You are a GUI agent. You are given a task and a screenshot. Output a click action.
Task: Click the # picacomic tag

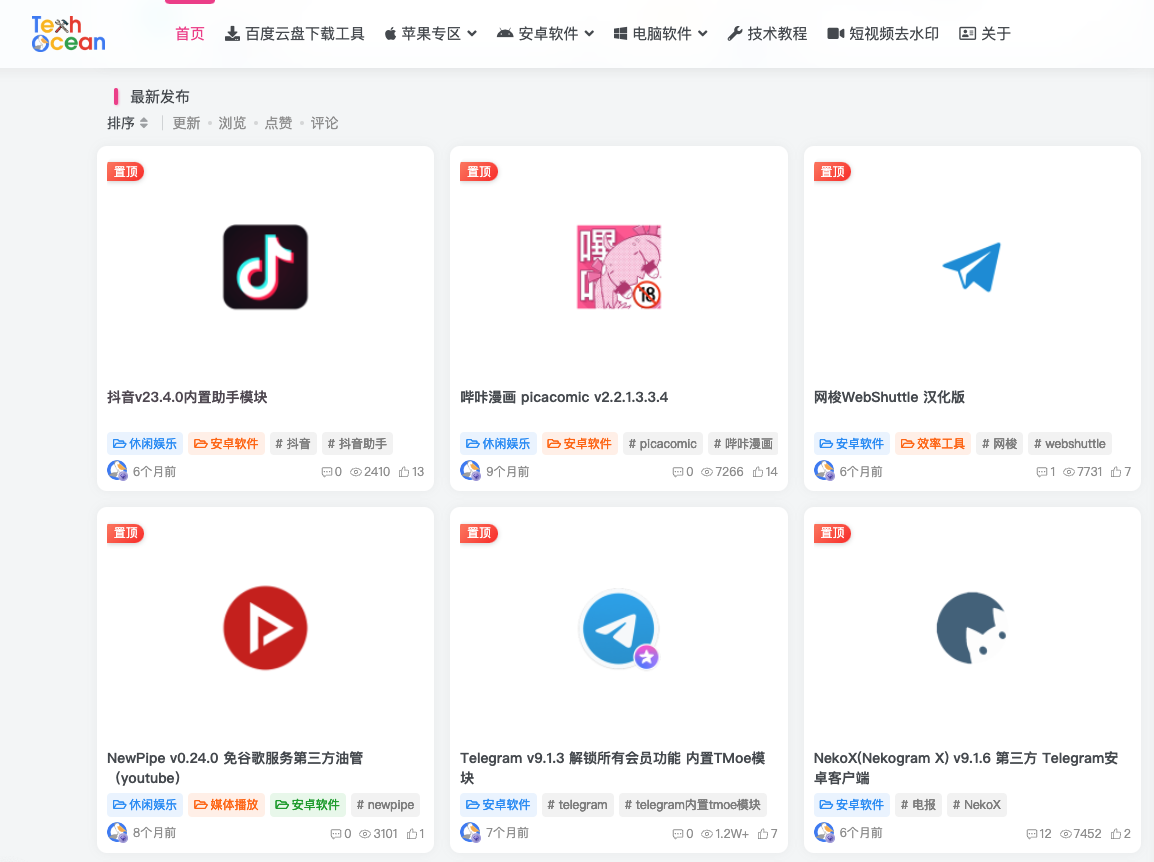click(662, 444)
